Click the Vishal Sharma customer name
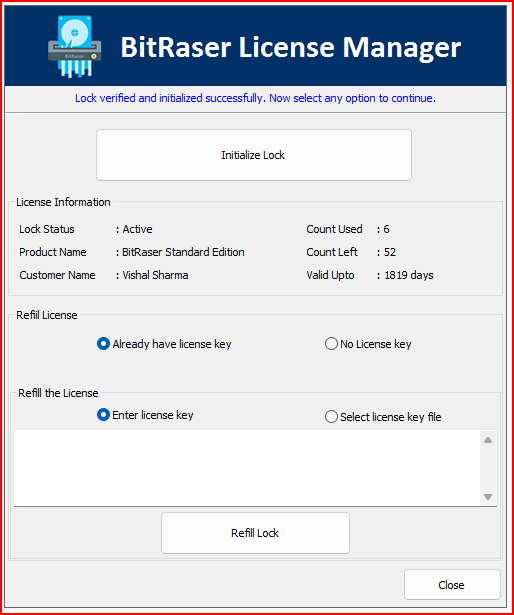Screen dimensions: 514x615 pos(155,275)
